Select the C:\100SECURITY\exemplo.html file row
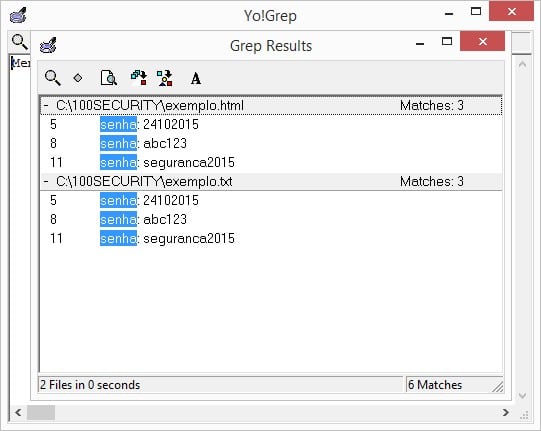541x431 pixels. click(x=271, y=105)
